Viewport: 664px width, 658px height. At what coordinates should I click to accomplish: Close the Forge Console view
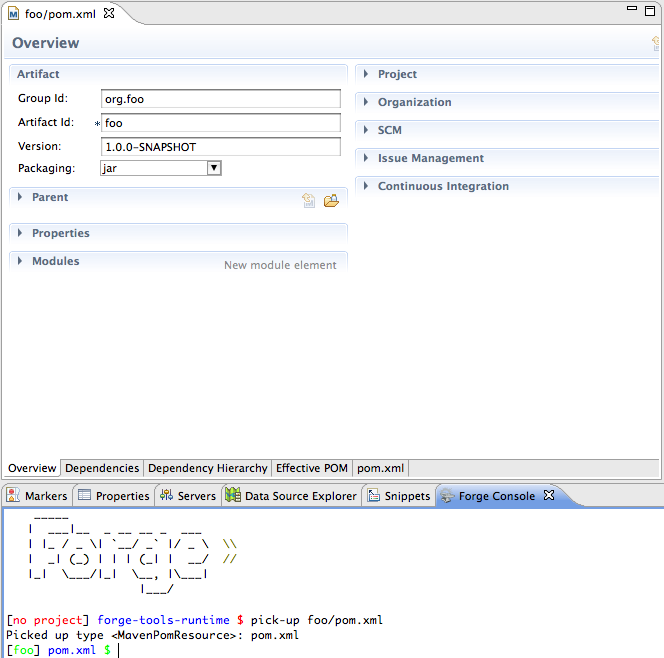pos(549,495)
